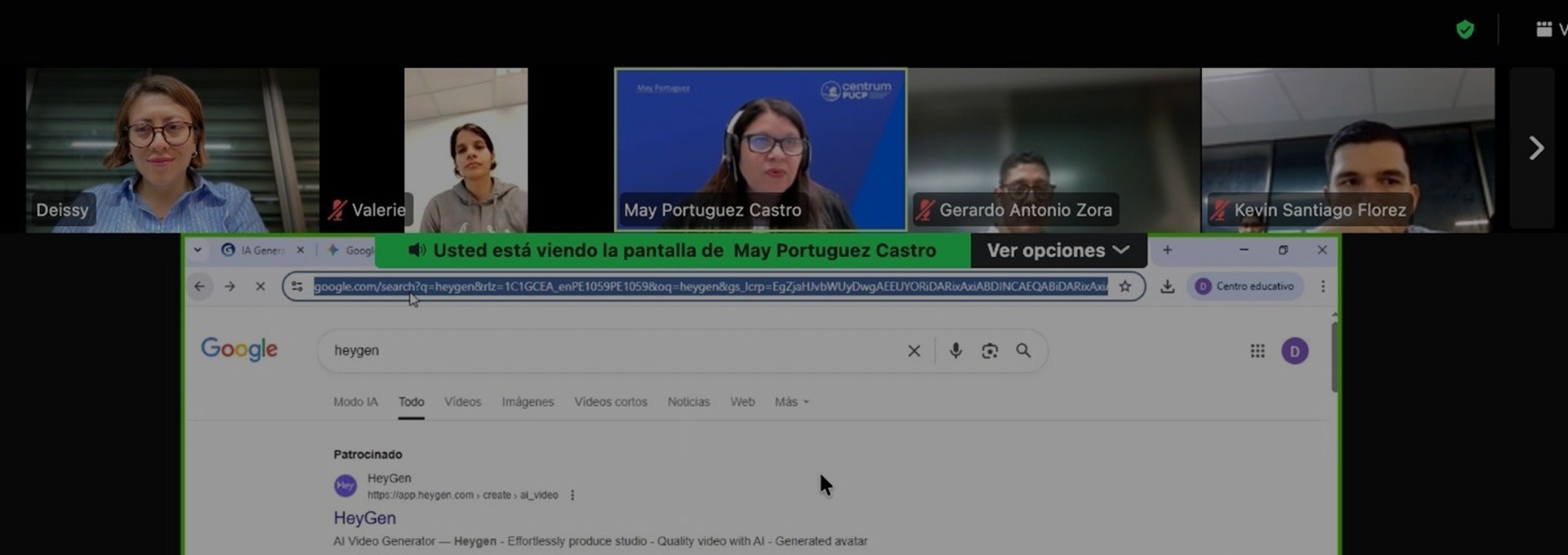
Task: Stop page loading with the X button
Action: [261, 286]
